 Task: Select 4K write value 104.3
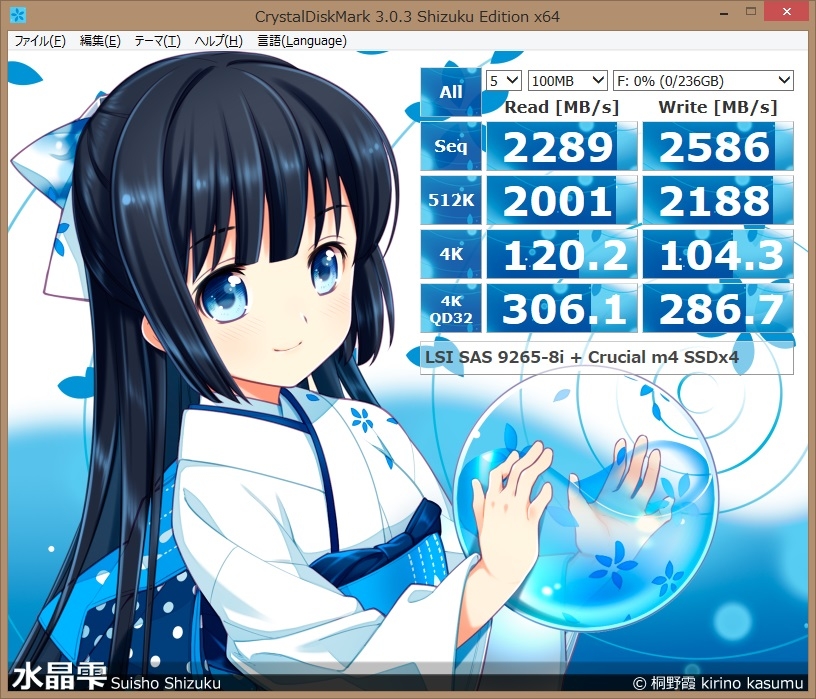(718, 254)
